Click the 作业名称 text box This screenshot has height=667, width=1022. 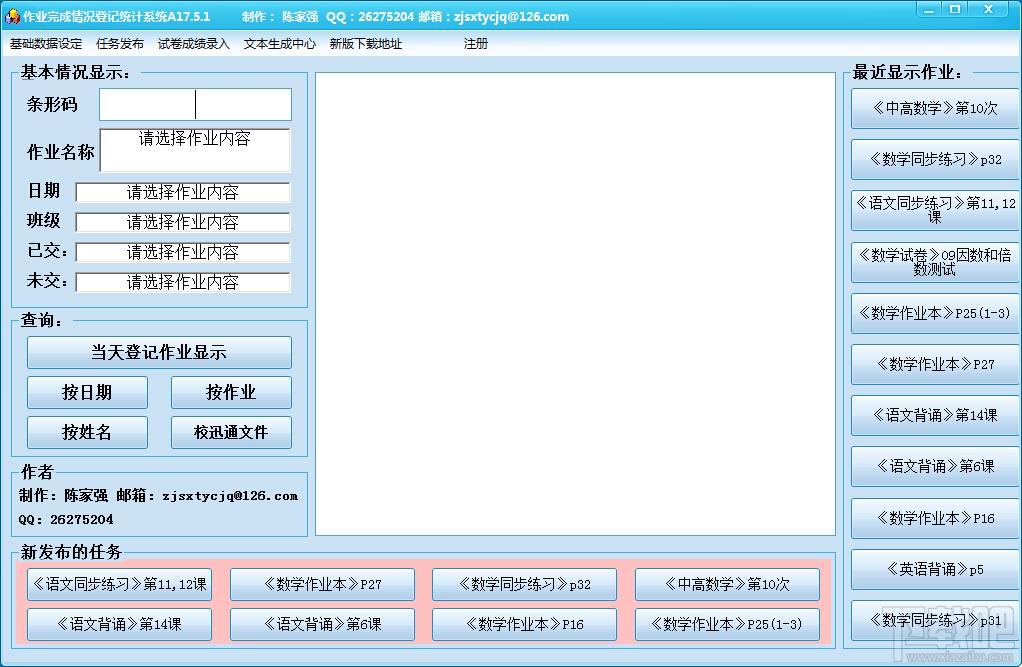click(x=195, y=150)
